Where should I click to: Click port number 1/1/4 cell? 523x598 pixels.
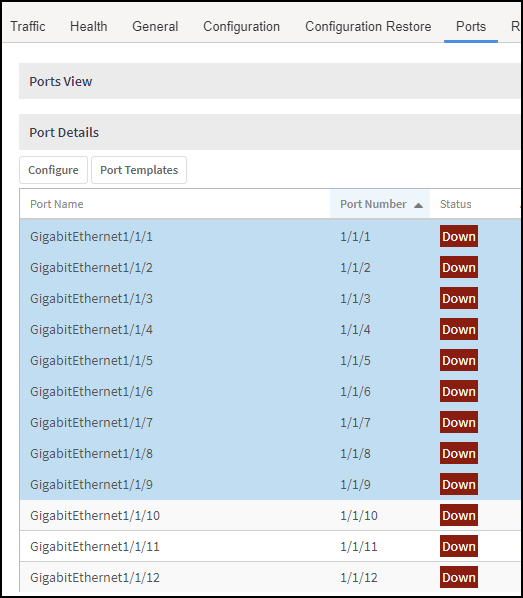pos(355,329)
